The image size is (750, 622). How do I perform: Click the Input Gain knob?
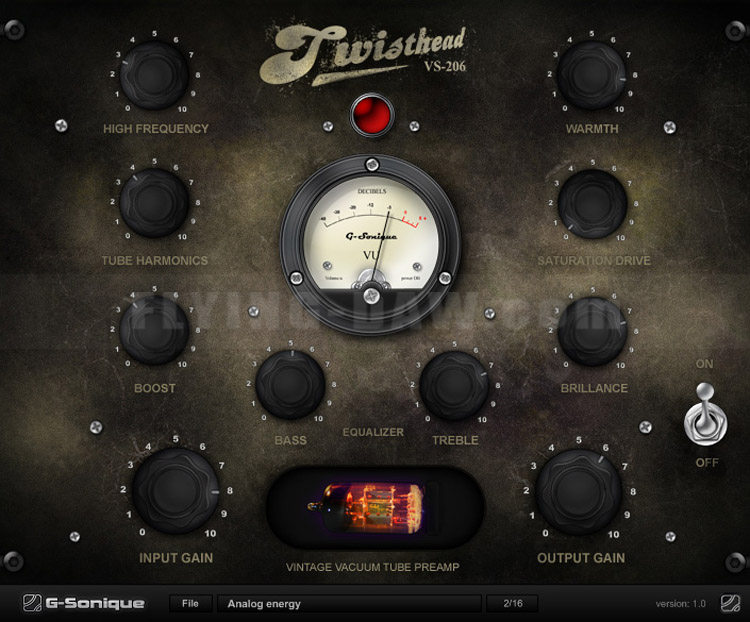(x=176, y=491)
